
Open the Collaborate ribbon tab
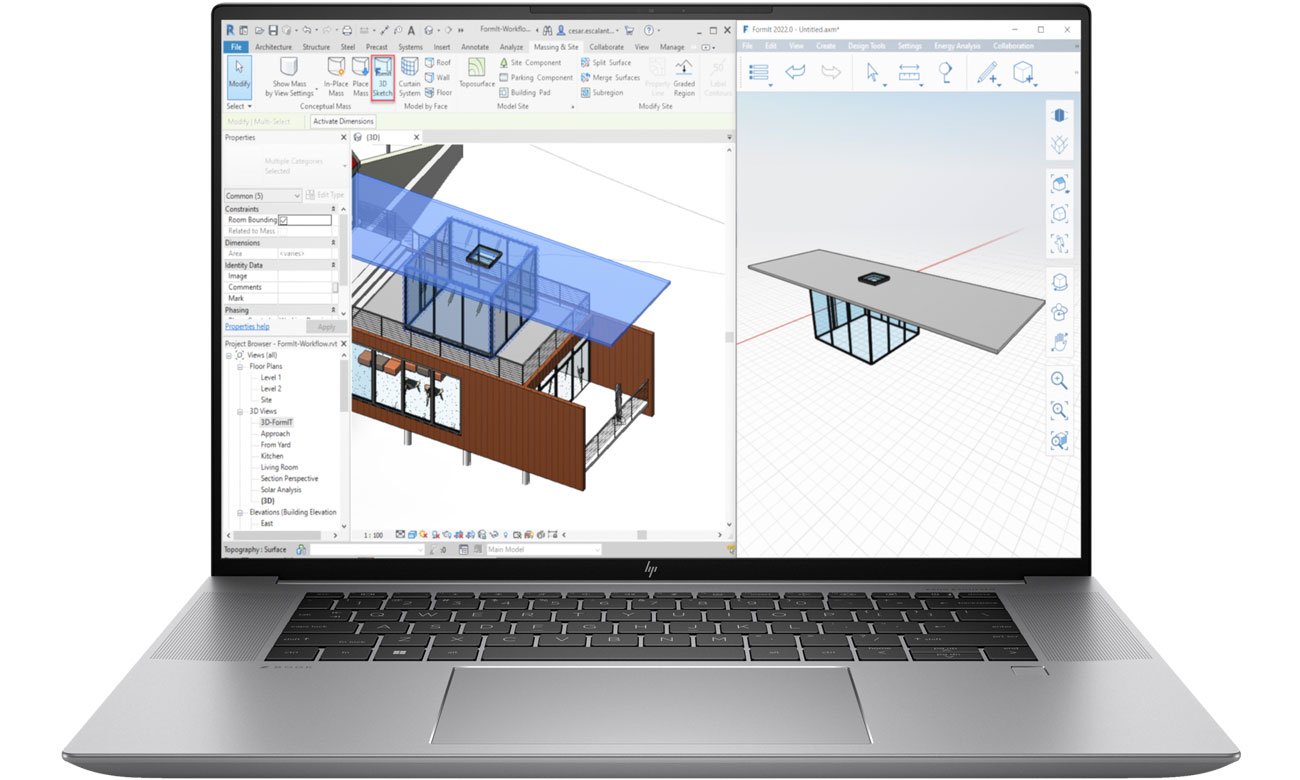pos(606,47)
